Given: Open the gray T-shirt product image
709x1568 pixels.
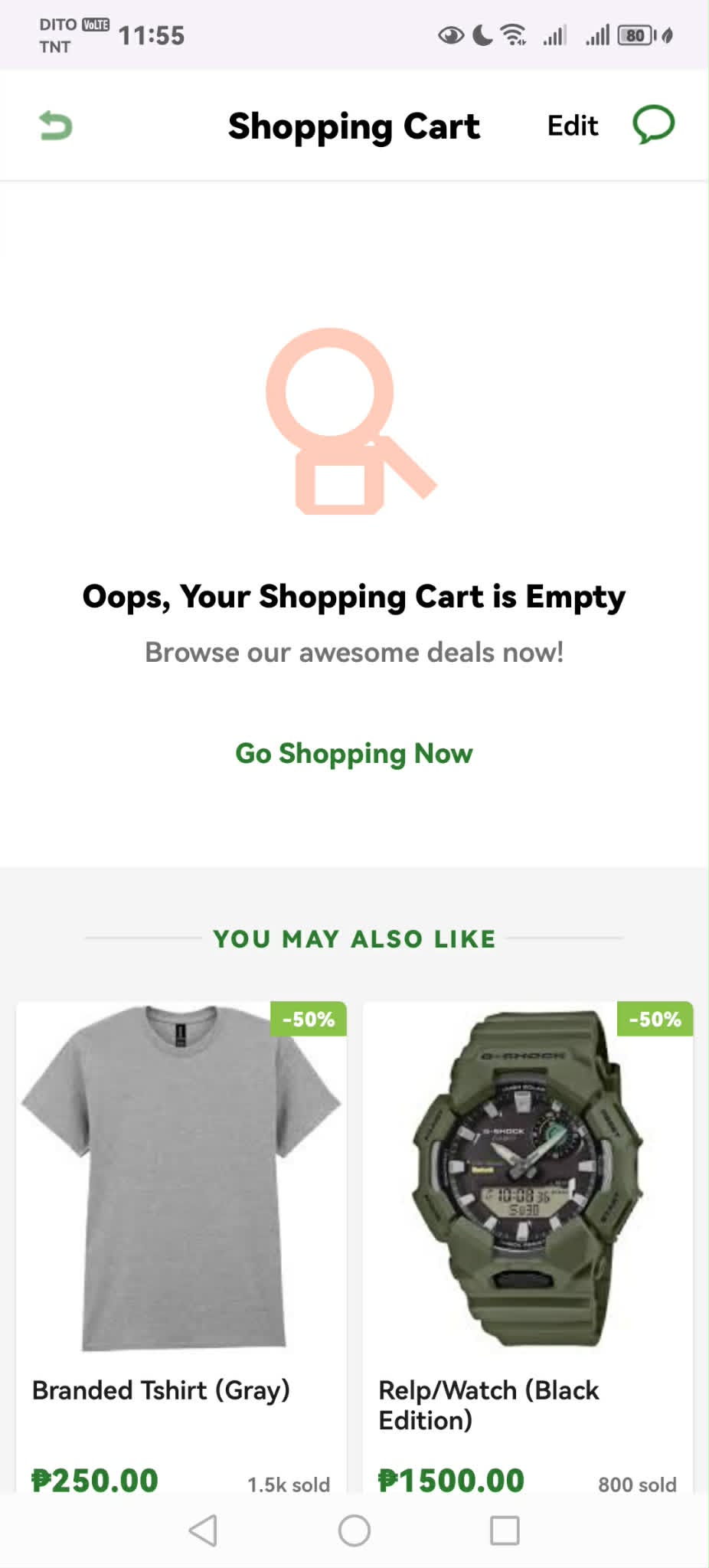Looking at the screenshot, I should [x=181, y=1178].
